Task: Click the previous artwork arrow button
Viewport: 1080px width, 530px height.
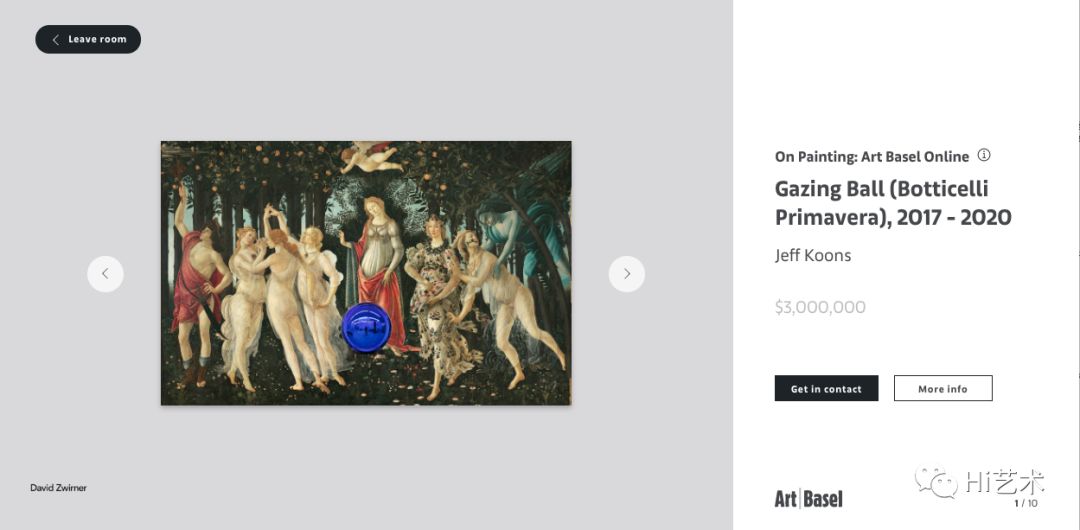Action: pyautogui.click(x=105, y=274)
